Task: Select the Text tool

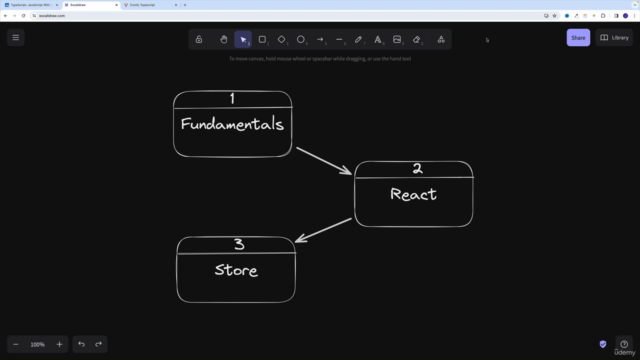Action: click(x=378, y=40)
